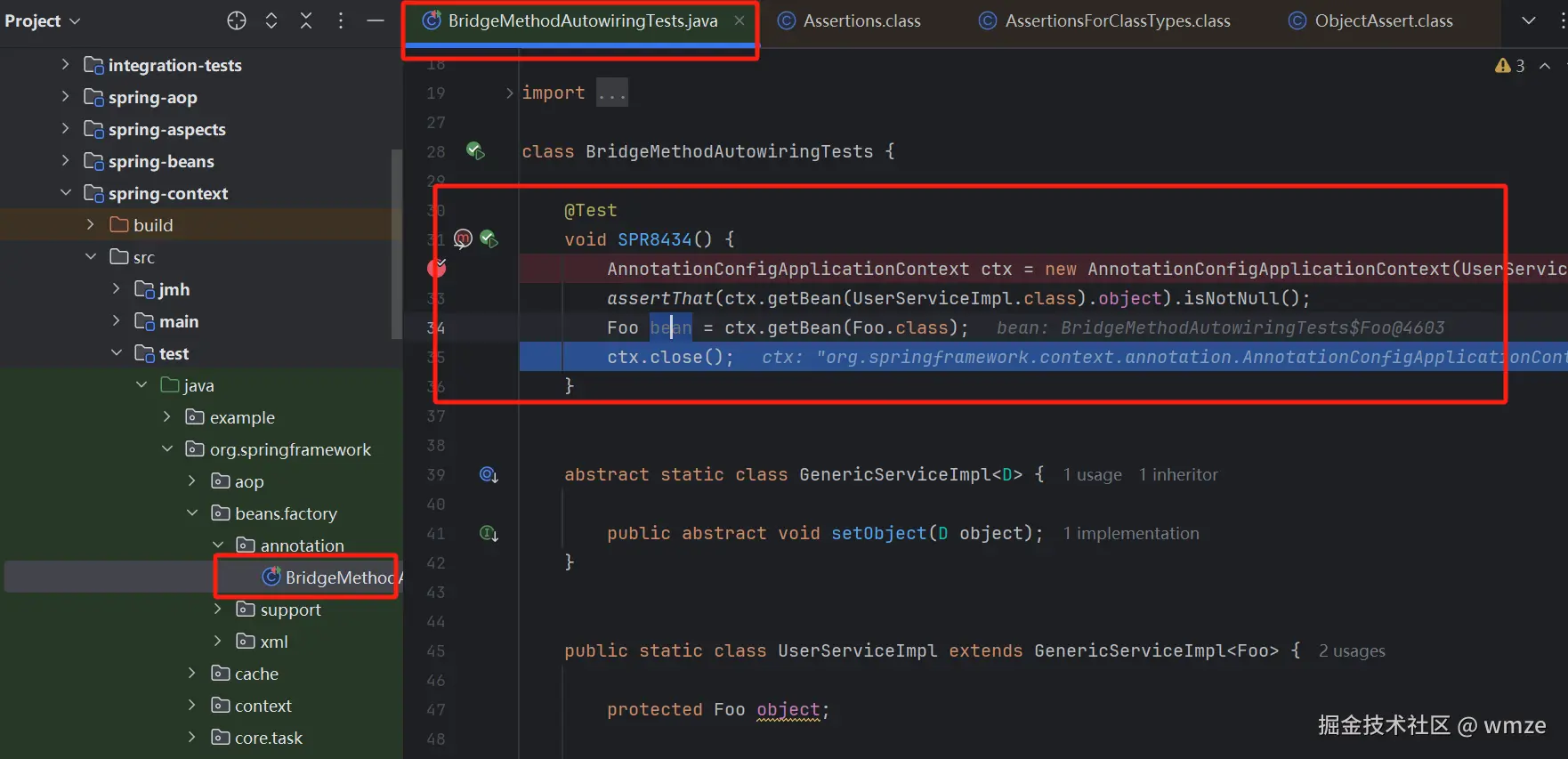The image size is (1568, 759).
Task: Close the BridgeMethodAutowiringTests.java tab
Action: click(x=739, y=20)
